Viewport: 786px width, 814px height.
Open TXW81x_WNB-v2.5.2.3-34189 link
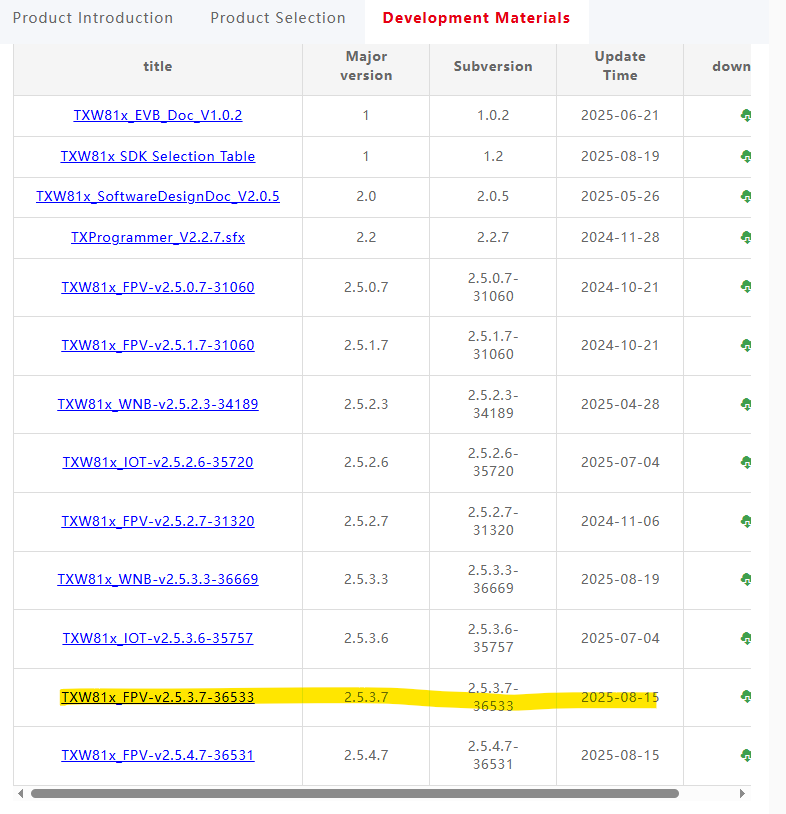[158, 404]
